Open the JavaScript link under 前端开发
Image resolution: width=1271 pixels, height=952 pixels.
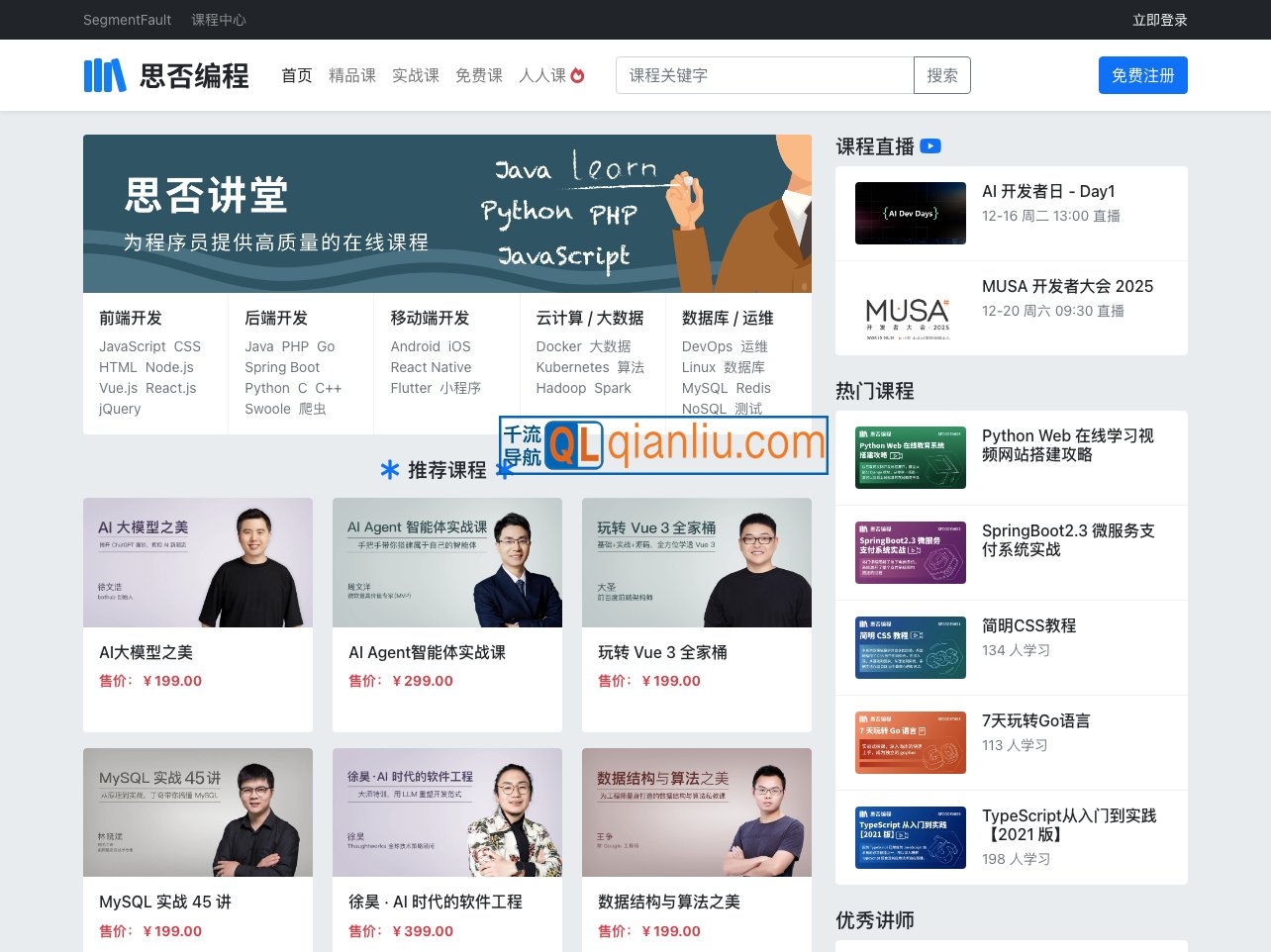(132, 346)
